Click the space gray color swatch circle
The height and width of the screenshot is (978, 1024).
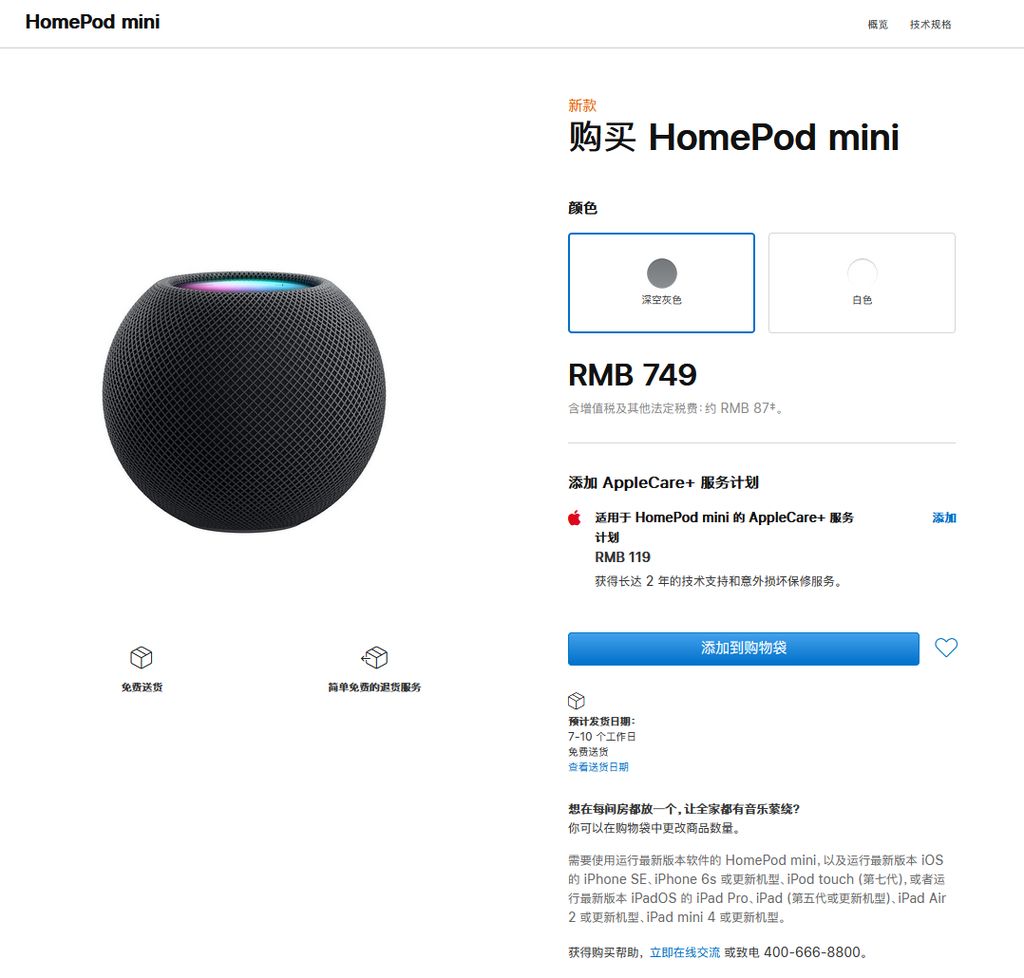(662, 273)
